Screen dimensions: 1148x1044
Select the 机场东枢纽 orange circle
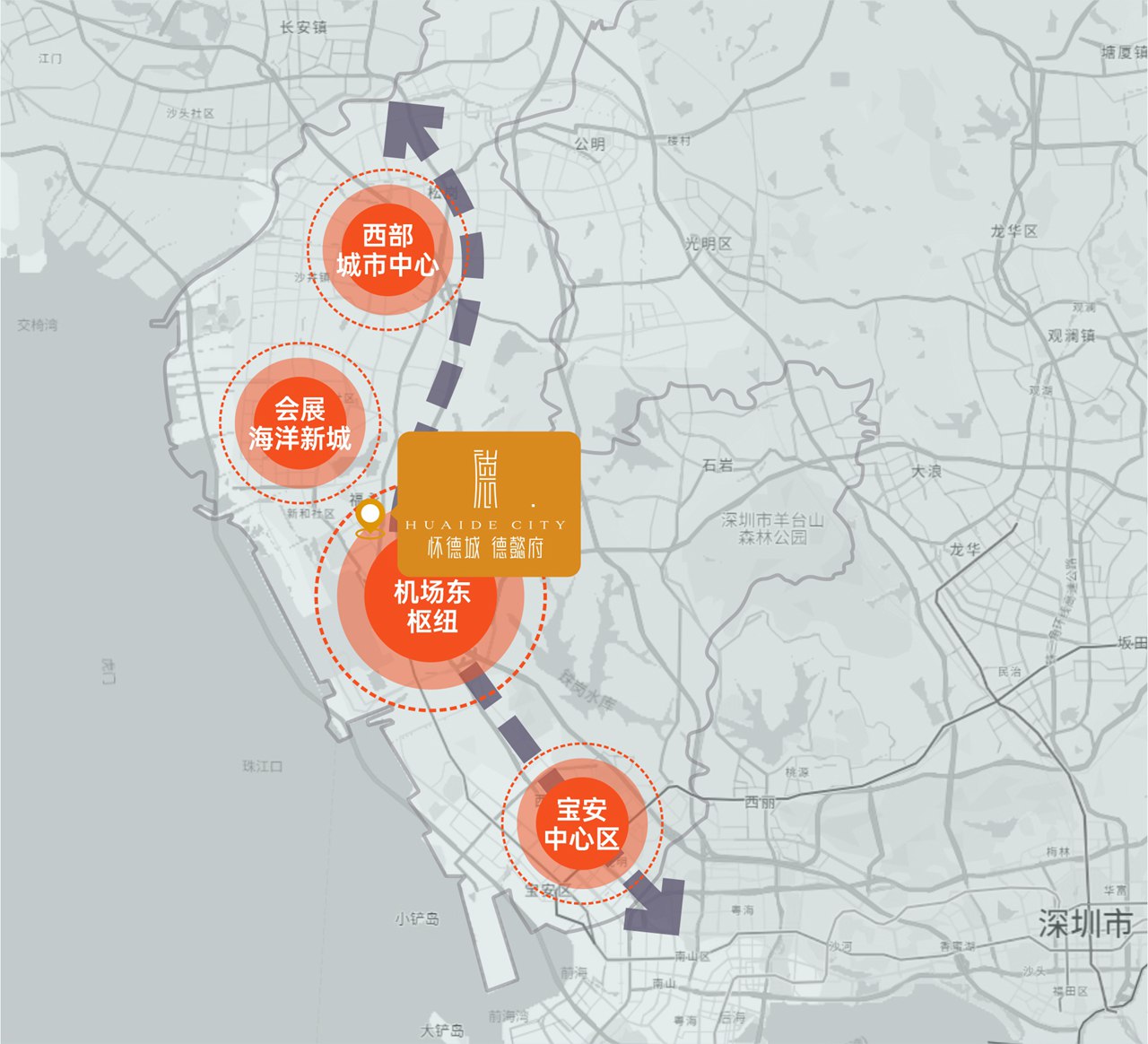pos(431,606)
